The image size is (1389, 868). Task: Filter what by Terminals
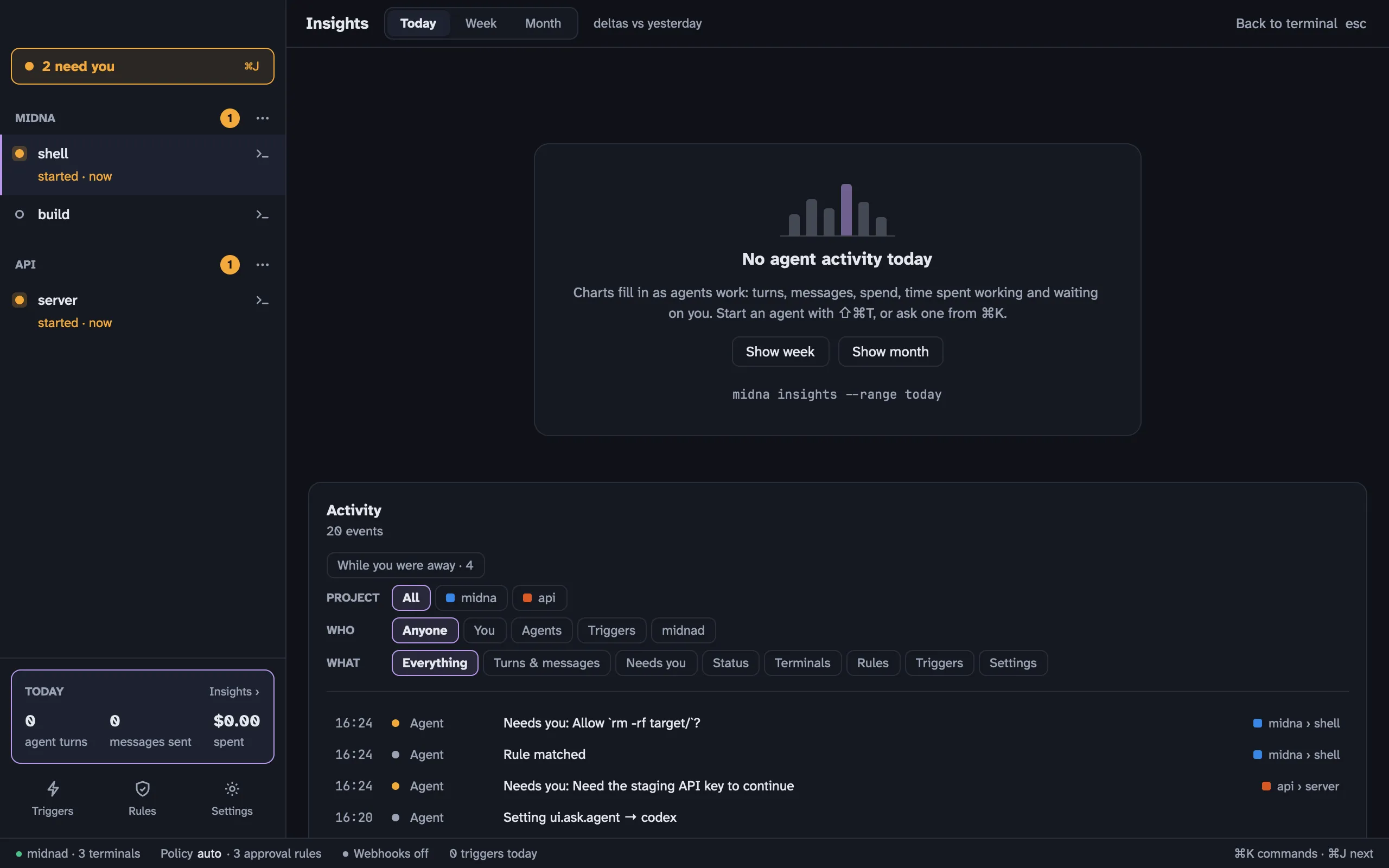coord(802,663)
